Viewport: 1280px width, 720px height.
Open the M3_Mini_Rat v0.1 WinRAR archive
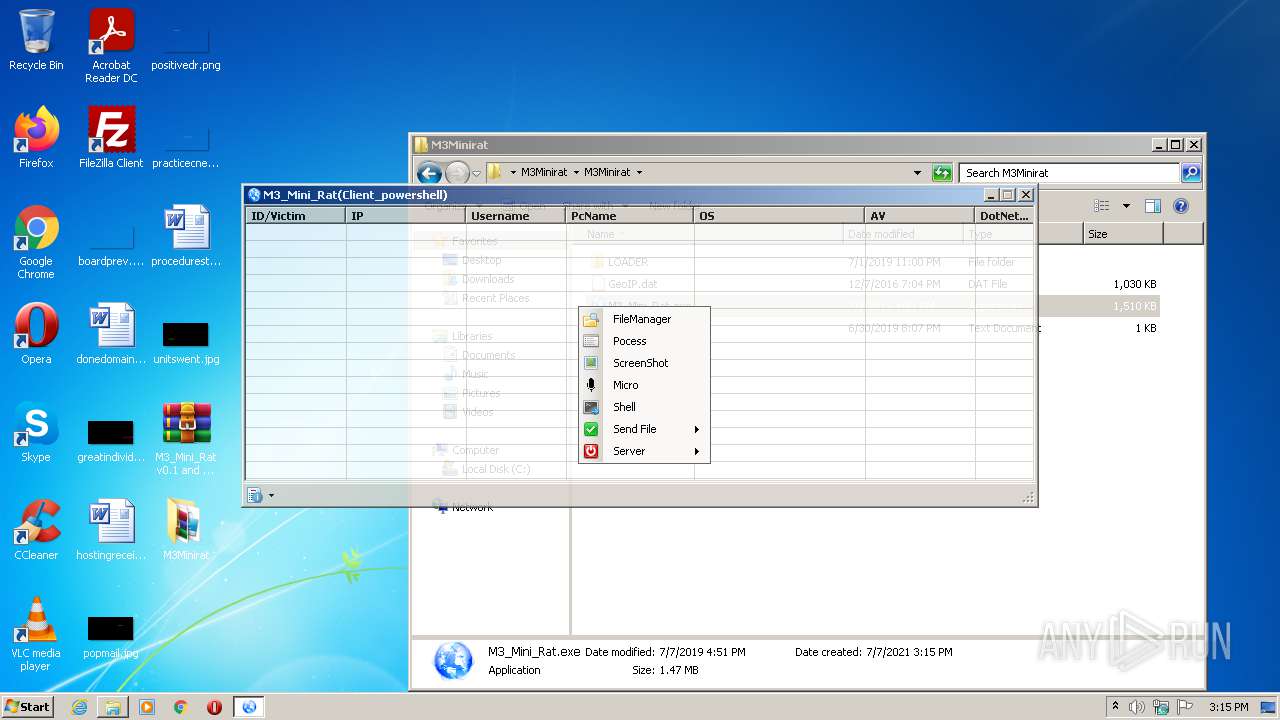pos(186,439)
